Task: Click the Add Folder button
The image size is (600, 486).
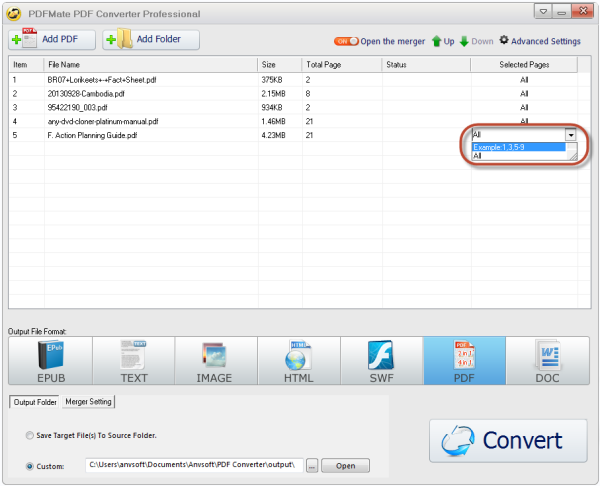Action: point(151,40)
